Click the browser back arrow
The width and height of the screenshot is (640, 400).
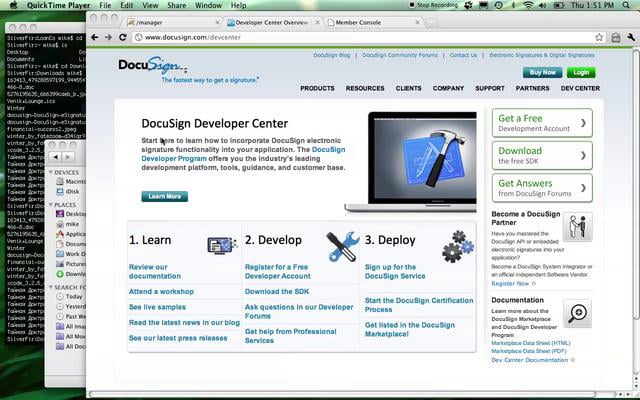click(95, 37)
